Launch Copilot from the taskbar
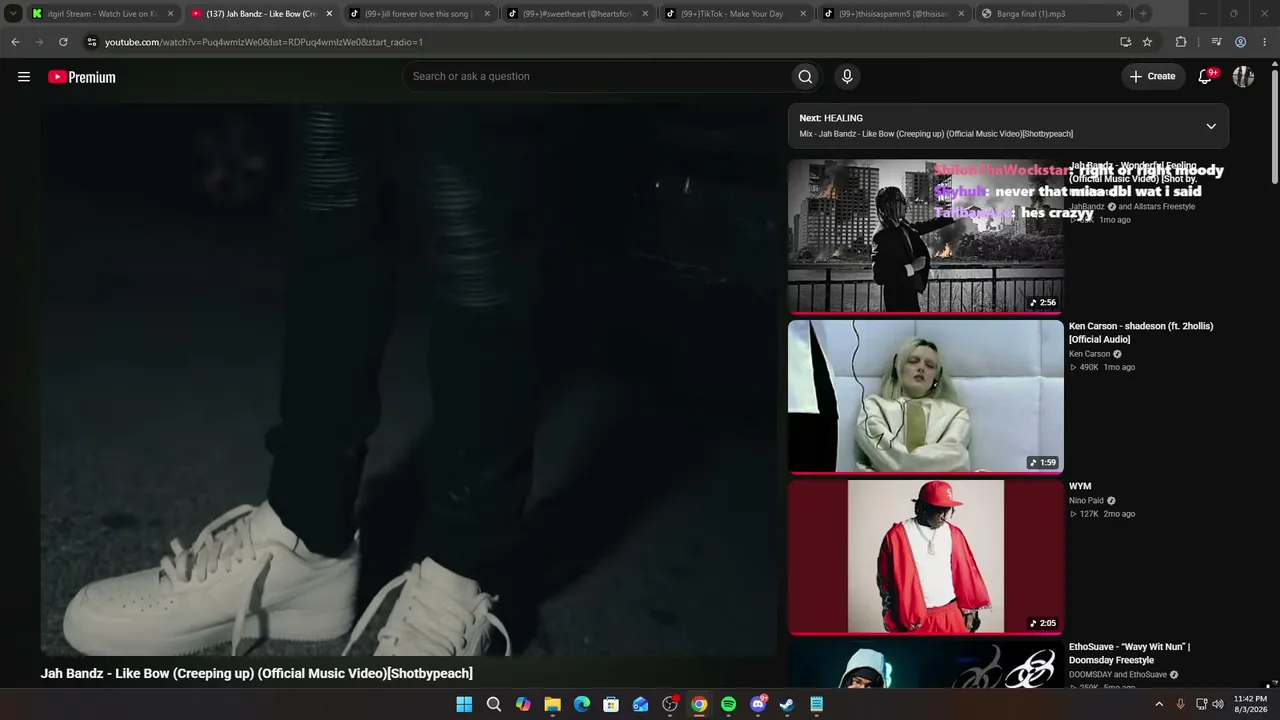The width and height of the screenshot is (1280, 720). (523, 704)
